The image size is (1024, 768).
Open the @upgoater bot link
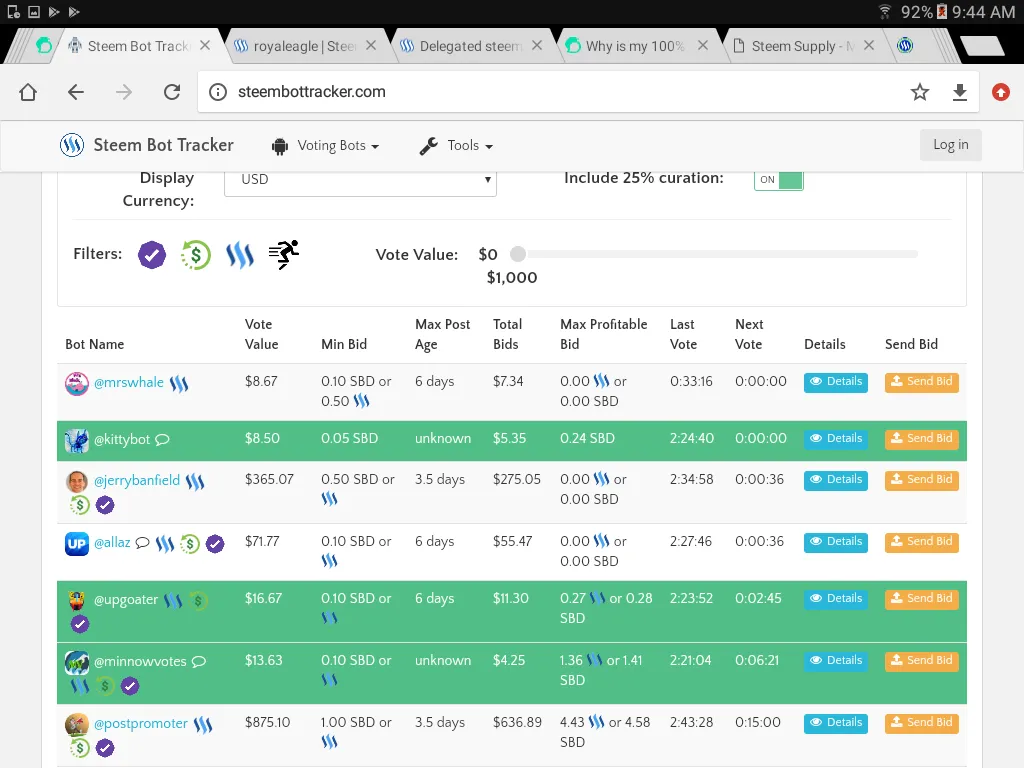click(126, 600)
